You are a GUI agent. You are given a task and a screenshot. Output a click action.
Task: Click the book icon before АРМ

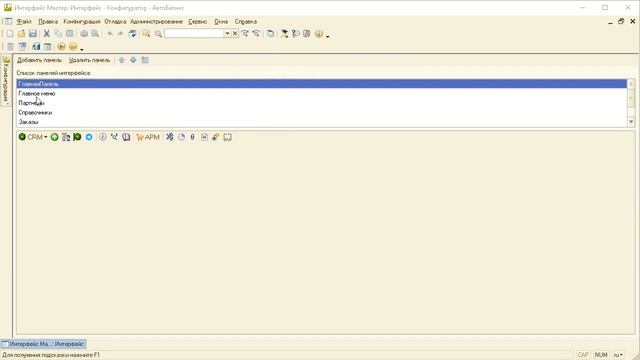126,137
